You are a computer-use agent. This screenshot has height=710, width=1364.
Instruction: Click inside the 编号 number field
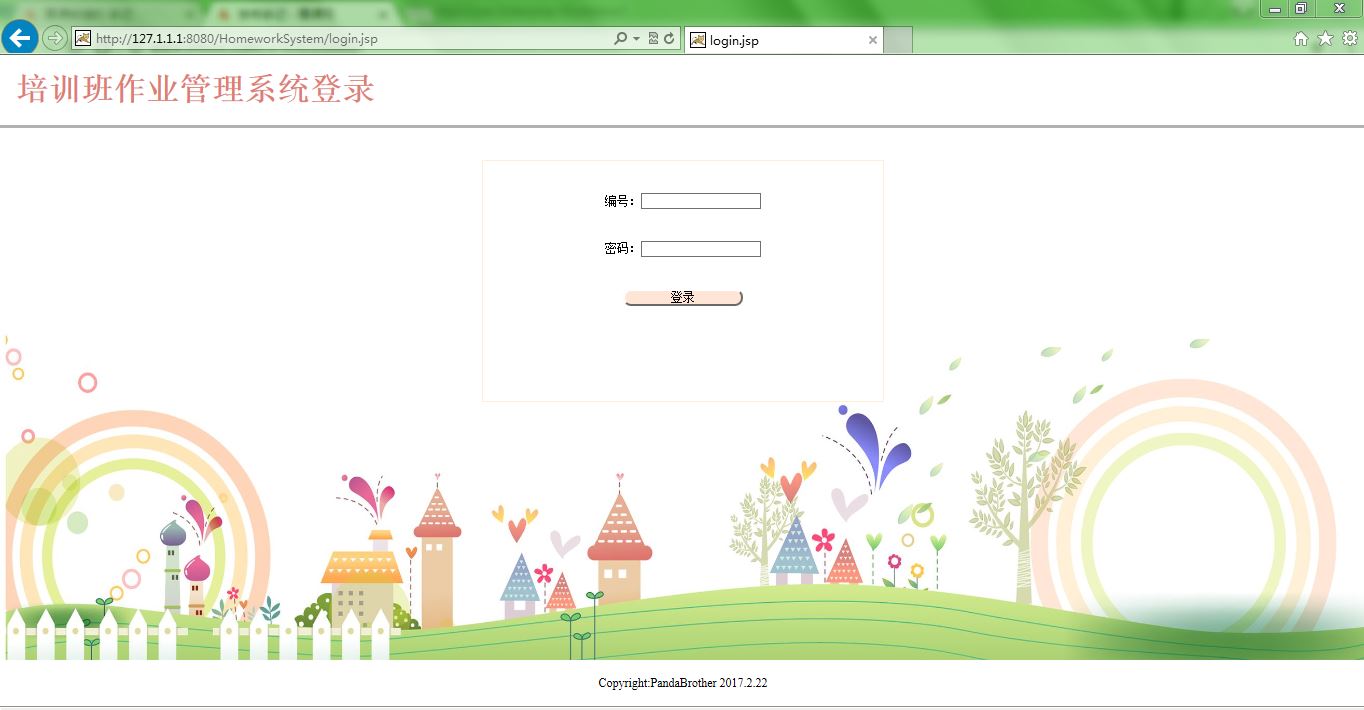[x=700, y=200]
